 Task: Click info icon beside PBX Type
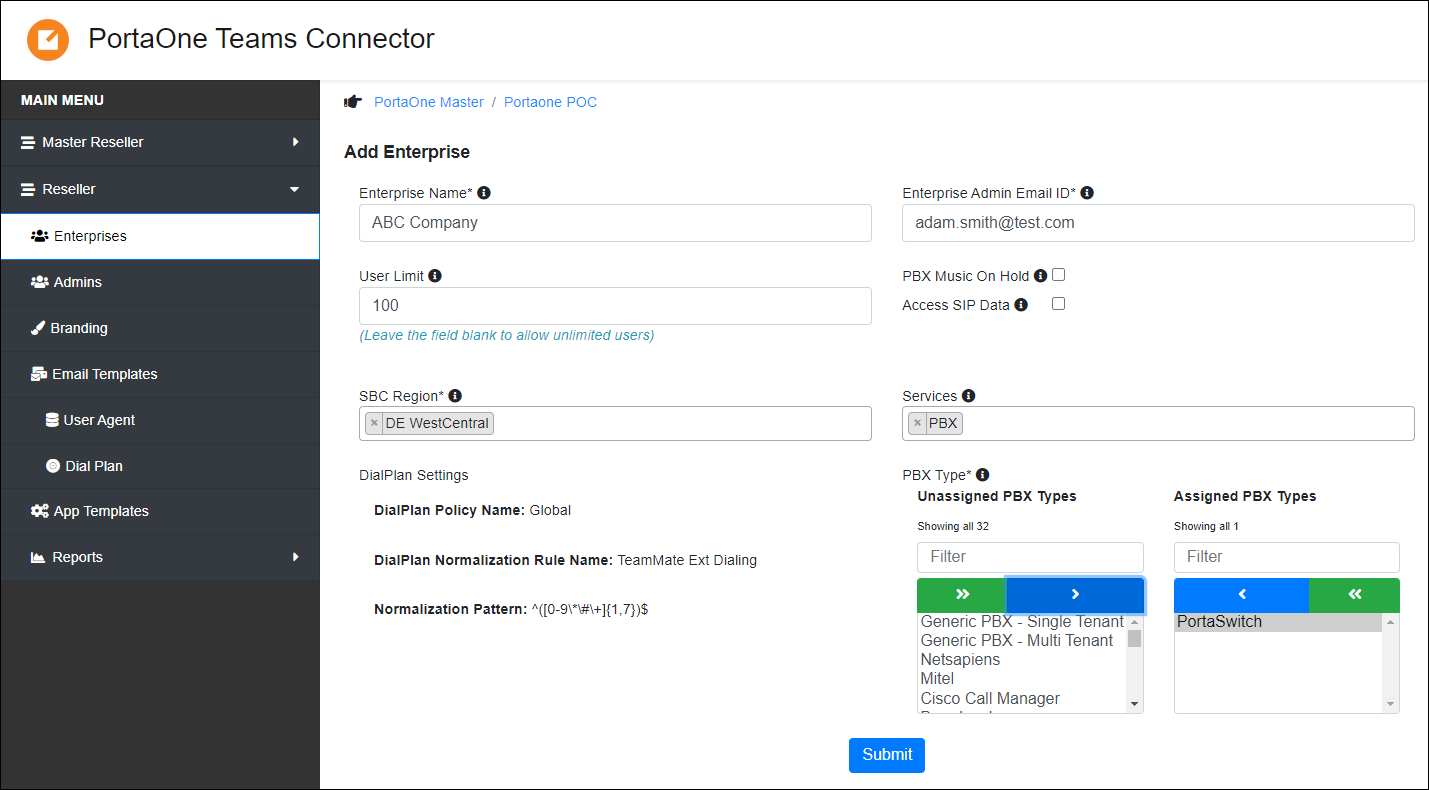click(x=982, y=475)
